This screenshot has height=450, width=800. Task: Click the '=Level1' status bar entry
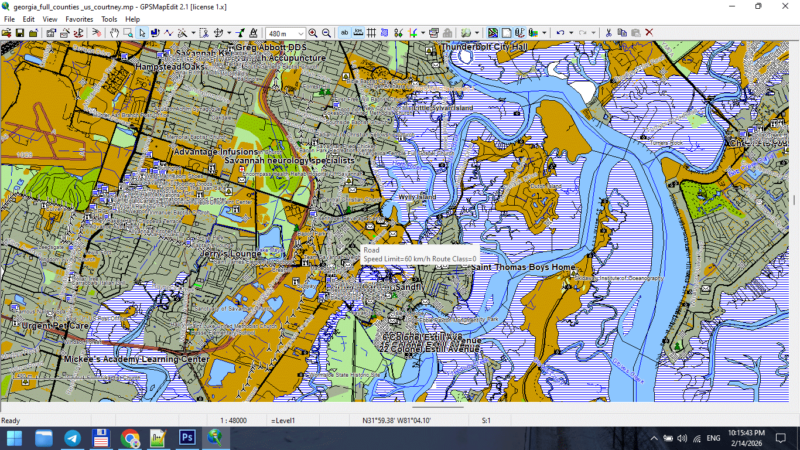click(x=283, y=420)
